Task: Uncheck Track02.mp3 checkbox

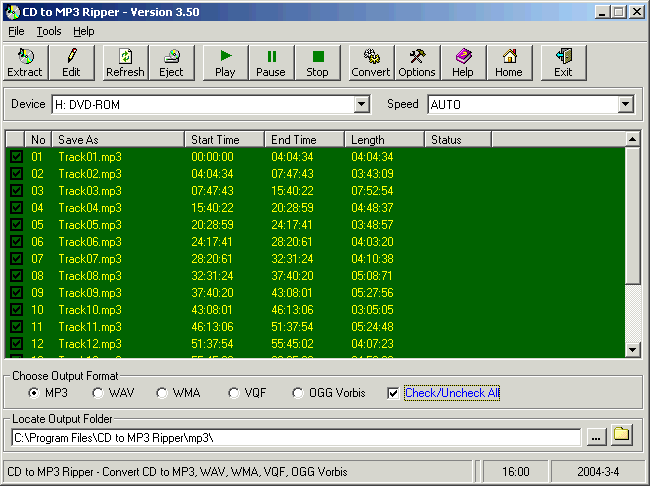Action: [x=17, y=174]
